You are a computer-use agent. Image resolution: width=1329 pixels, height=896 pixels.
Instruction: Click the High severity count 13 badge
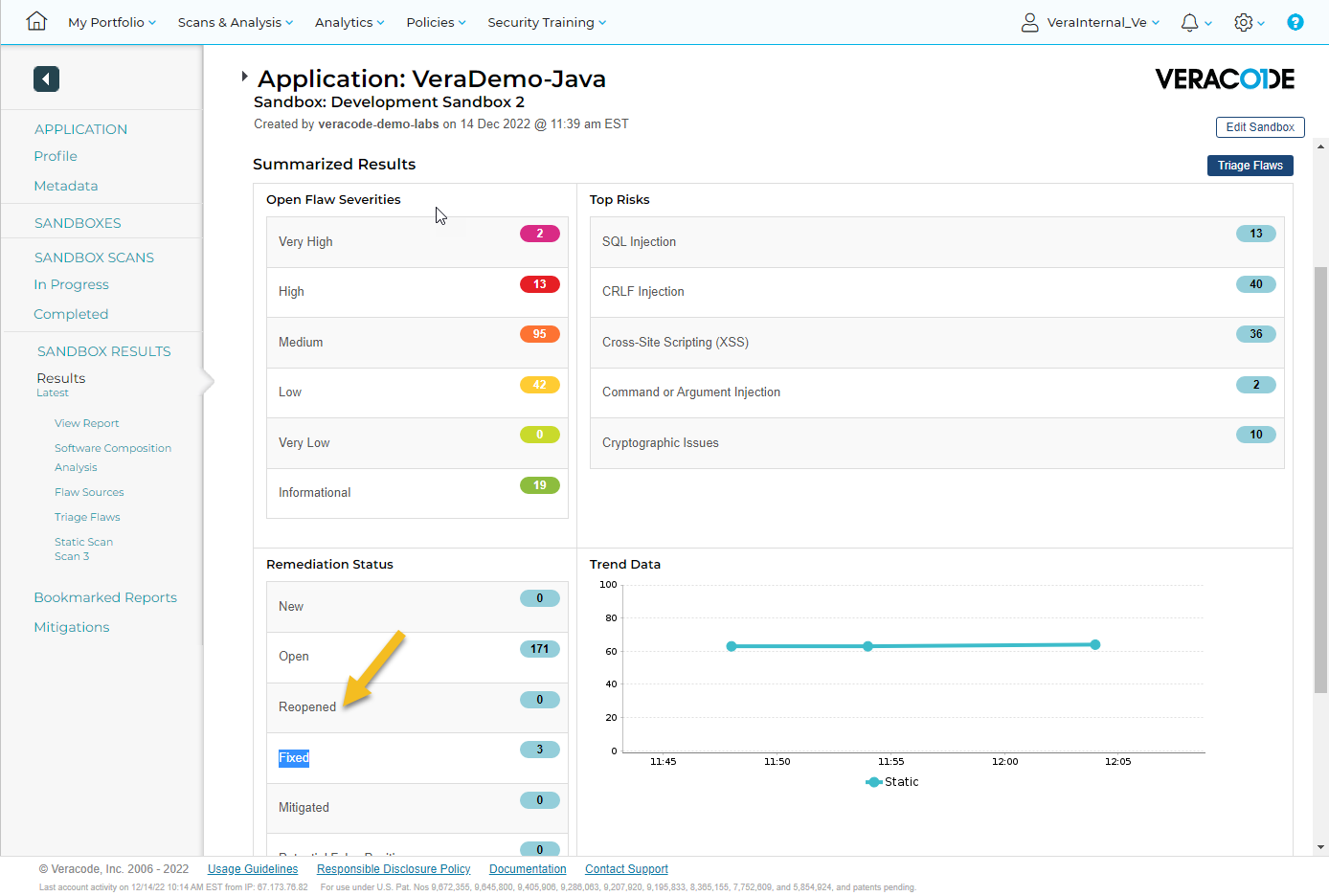540,284
